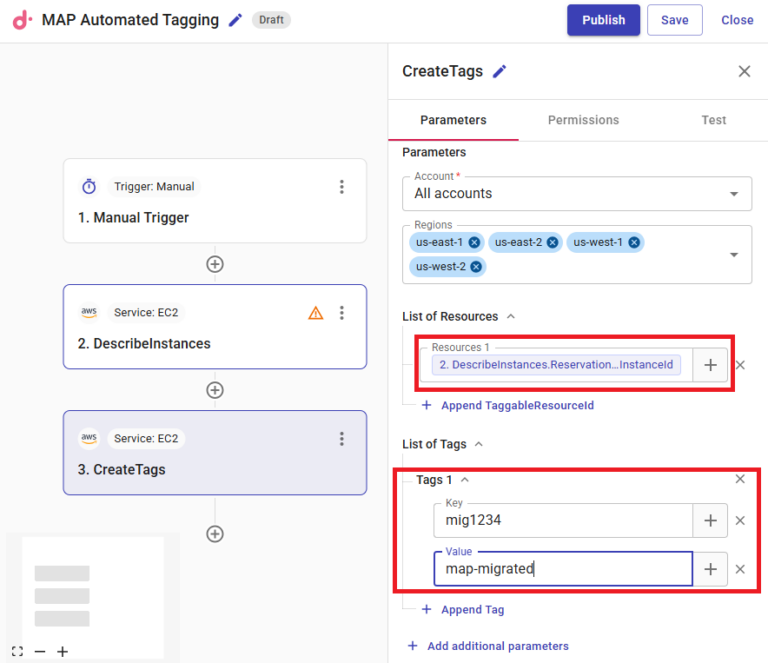Click the pencil icon next to CreateTags title
768x663 pixels.
tap(500, 71)
